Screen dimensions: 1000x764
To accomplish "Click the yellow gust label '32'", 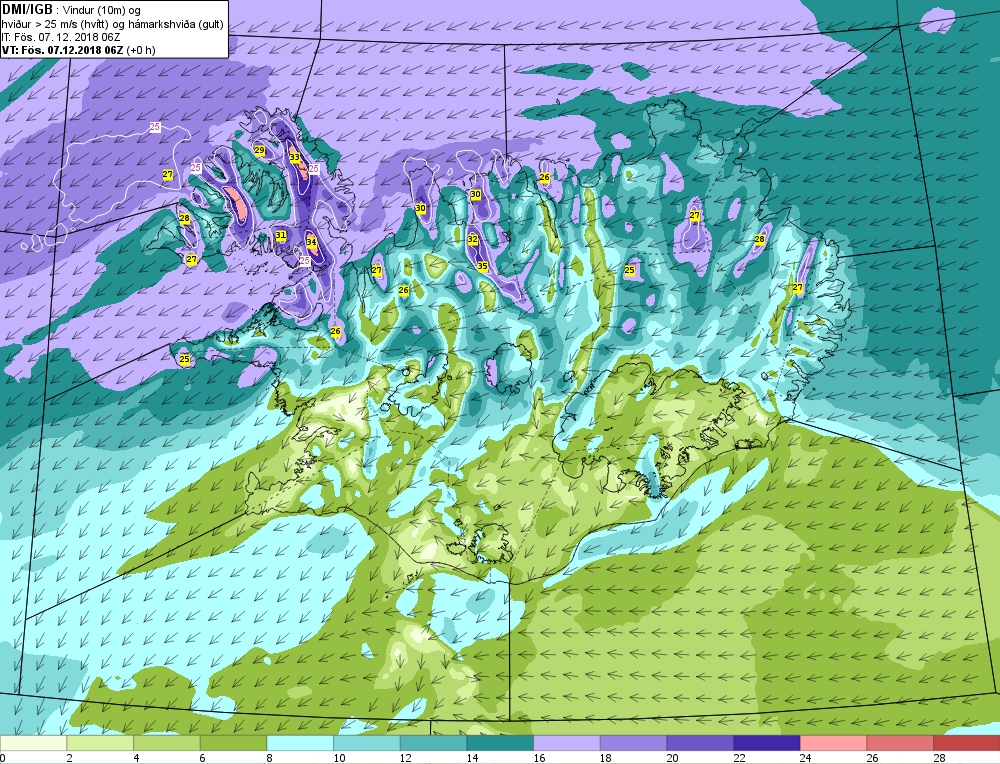I will [x=472, y=240].
